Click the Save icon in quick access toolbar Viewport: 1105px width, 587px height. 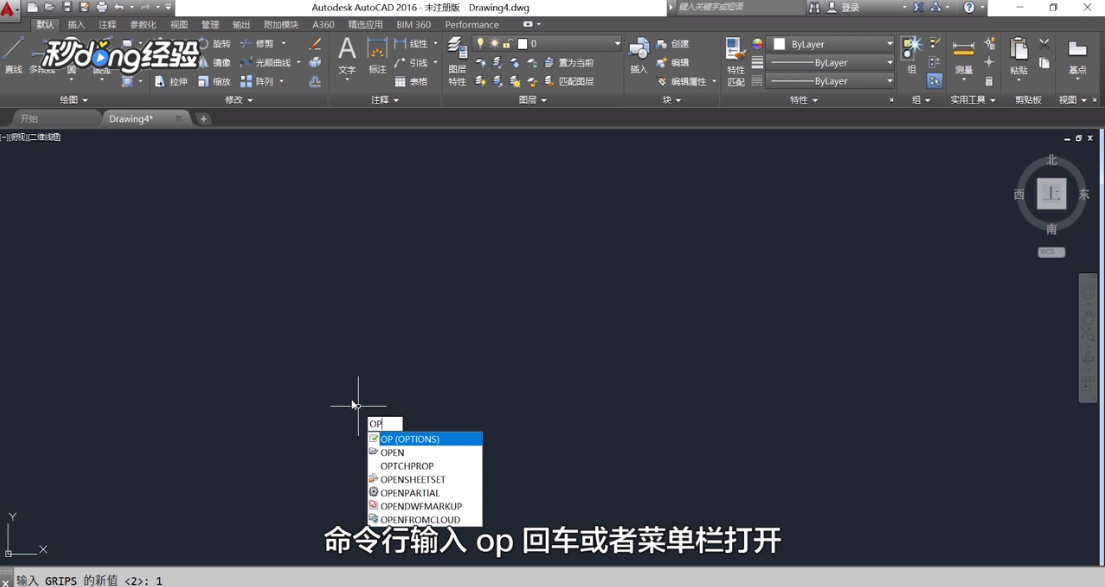(x=68, y=7)
